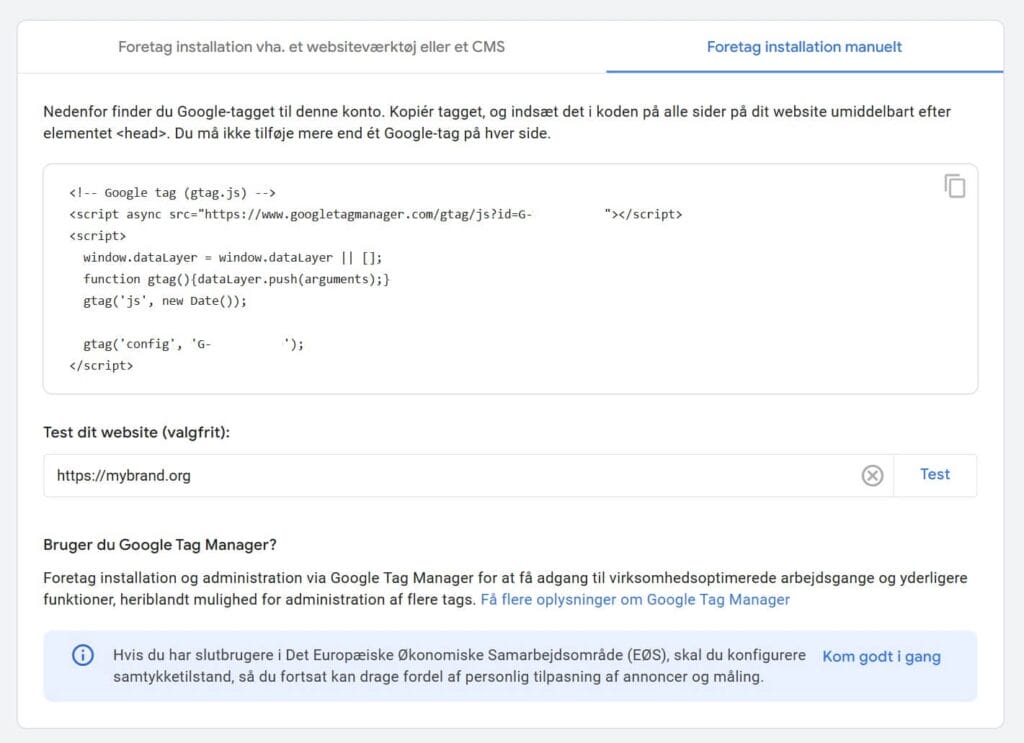
Task: Switch to the website builder or CMS installation tab
Action: pyautogui.click(x=312, y=47)
